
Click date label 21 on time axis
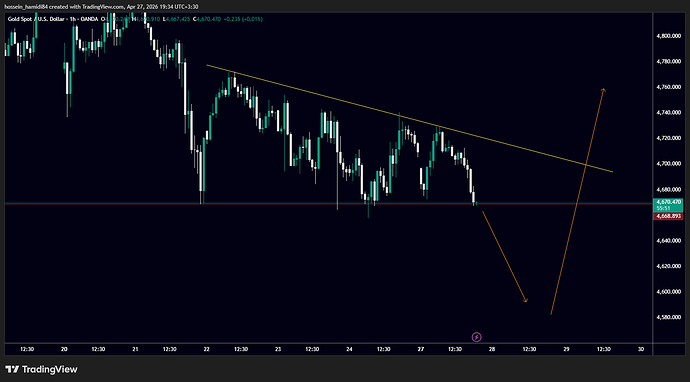(135, 349)
